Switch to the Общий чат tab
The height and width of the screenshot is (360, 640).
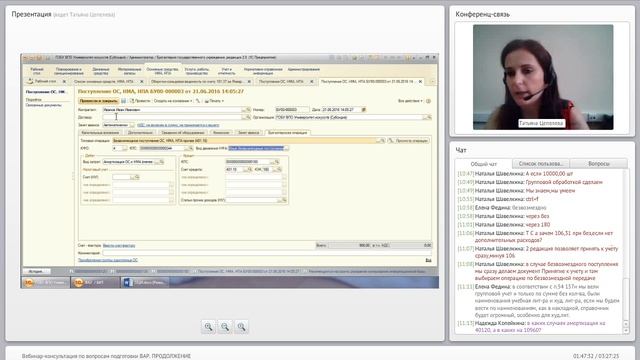coord(484,164)
